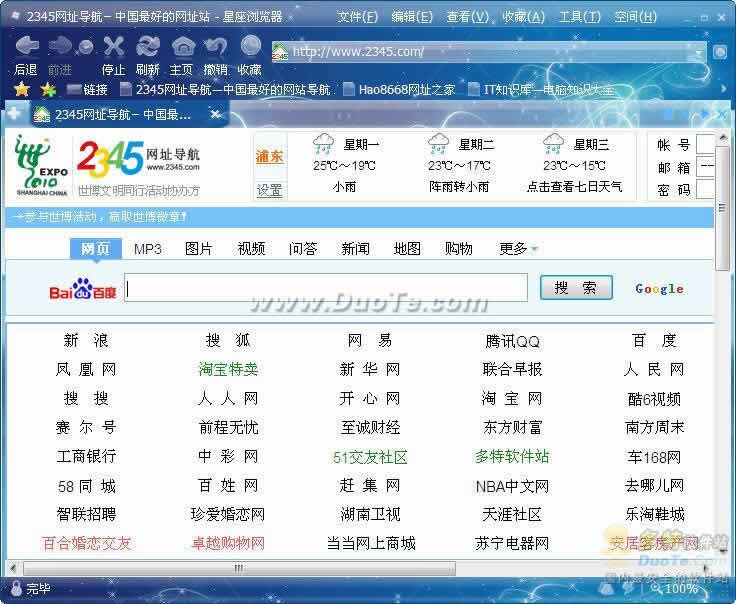Open the 淘宝特卖 link

(228, 369)
